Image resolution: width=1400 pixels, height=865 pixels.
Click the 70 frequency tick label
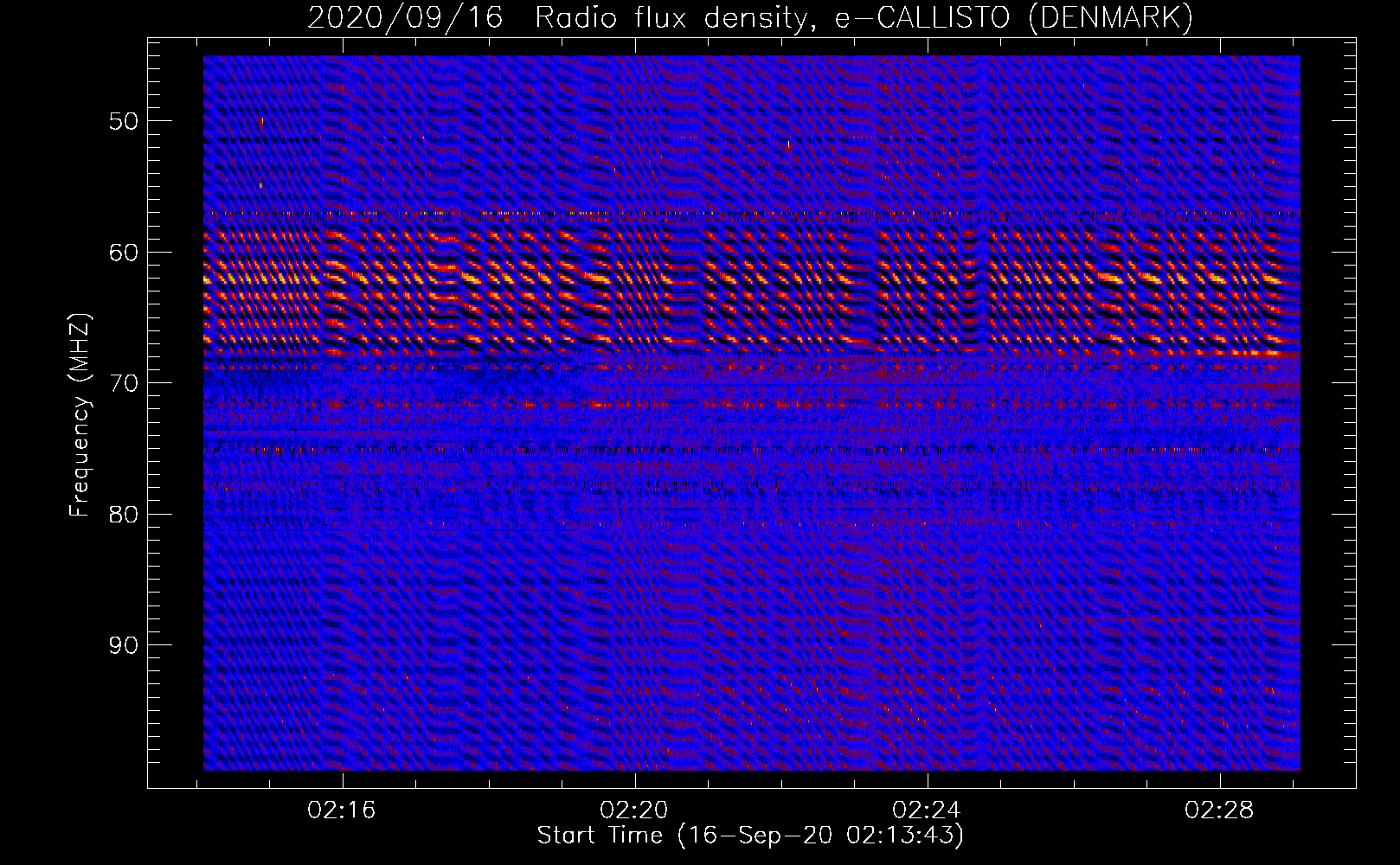(124, 383)
